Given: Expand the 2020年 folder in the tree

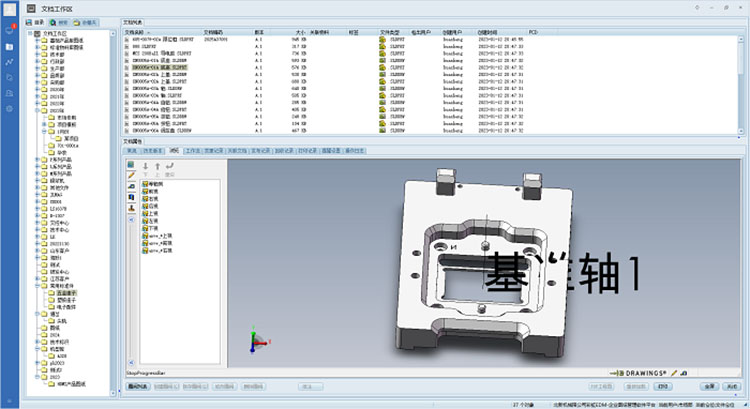Looking at the screenshot, I should [x=37, y=89].
